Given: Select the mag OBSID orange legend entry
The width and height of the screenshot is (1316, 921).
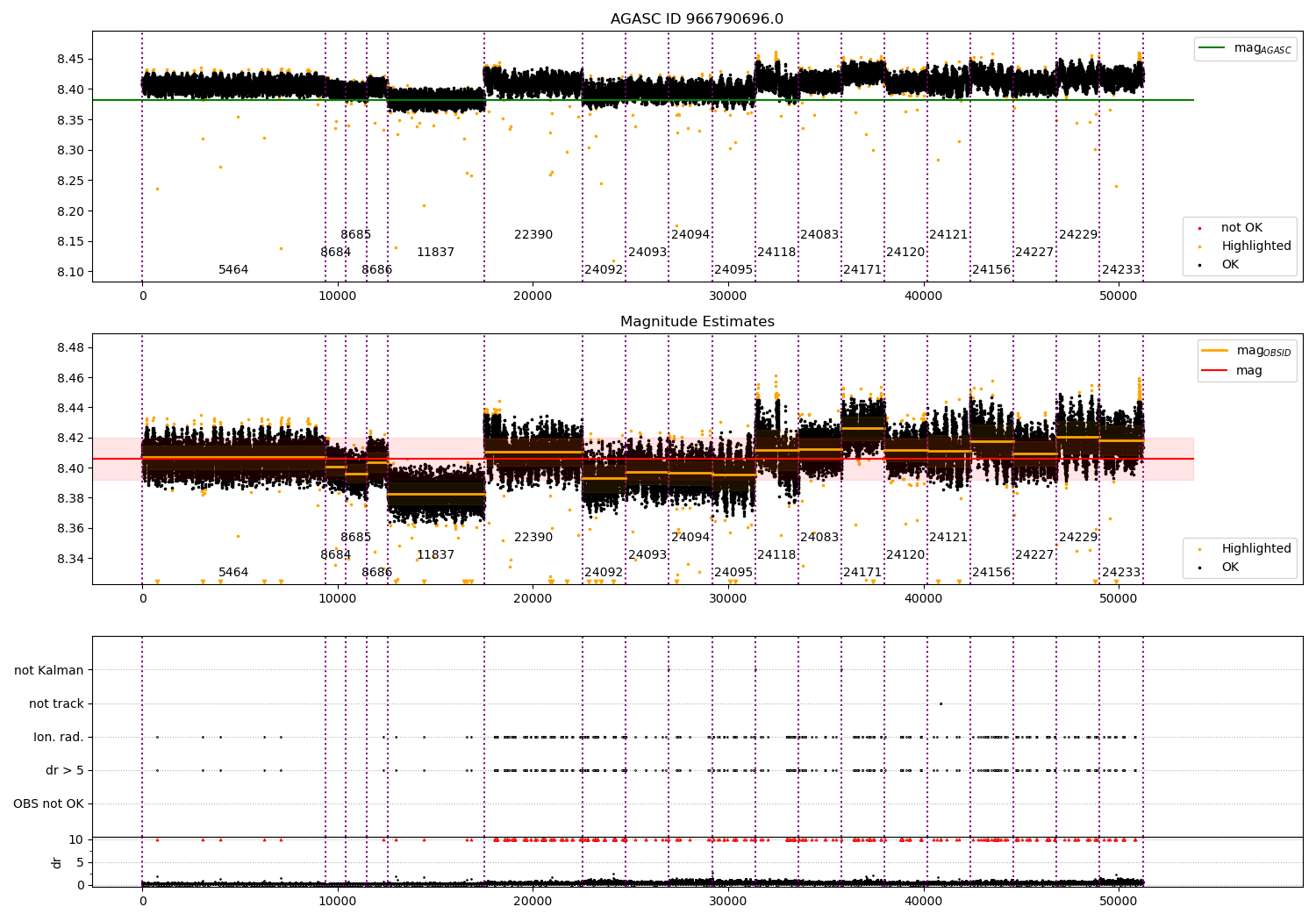Looking at the screenshot, I should (x=1248, y=351).
